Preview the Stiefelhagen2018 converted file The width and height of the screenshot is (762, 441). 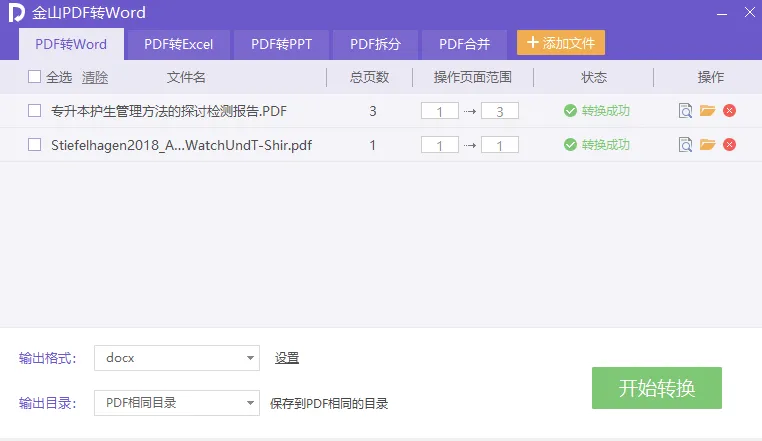pos(685,145)
